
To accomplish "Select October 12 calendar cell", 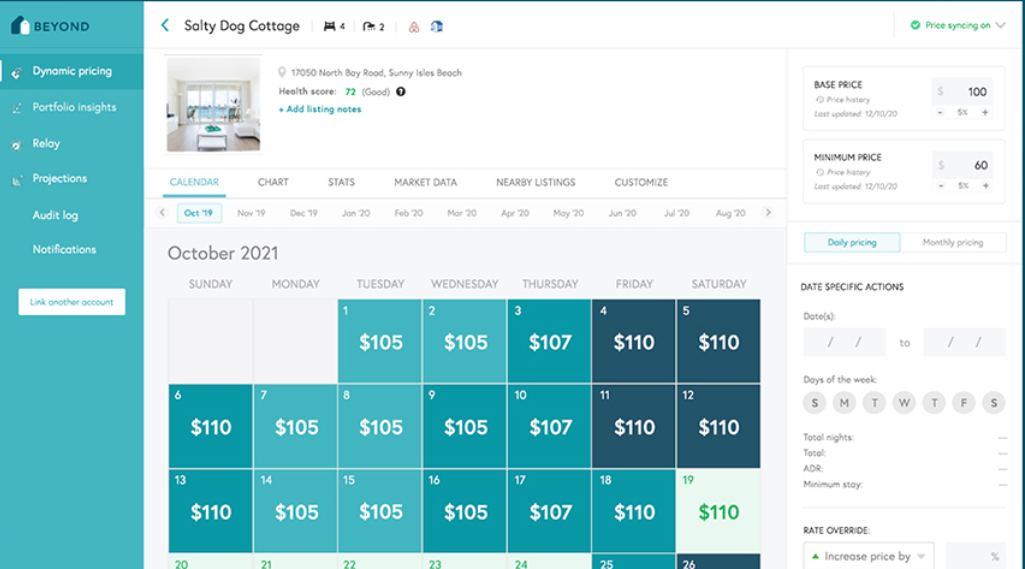I will pyautogui.click(x=718, y=426).
